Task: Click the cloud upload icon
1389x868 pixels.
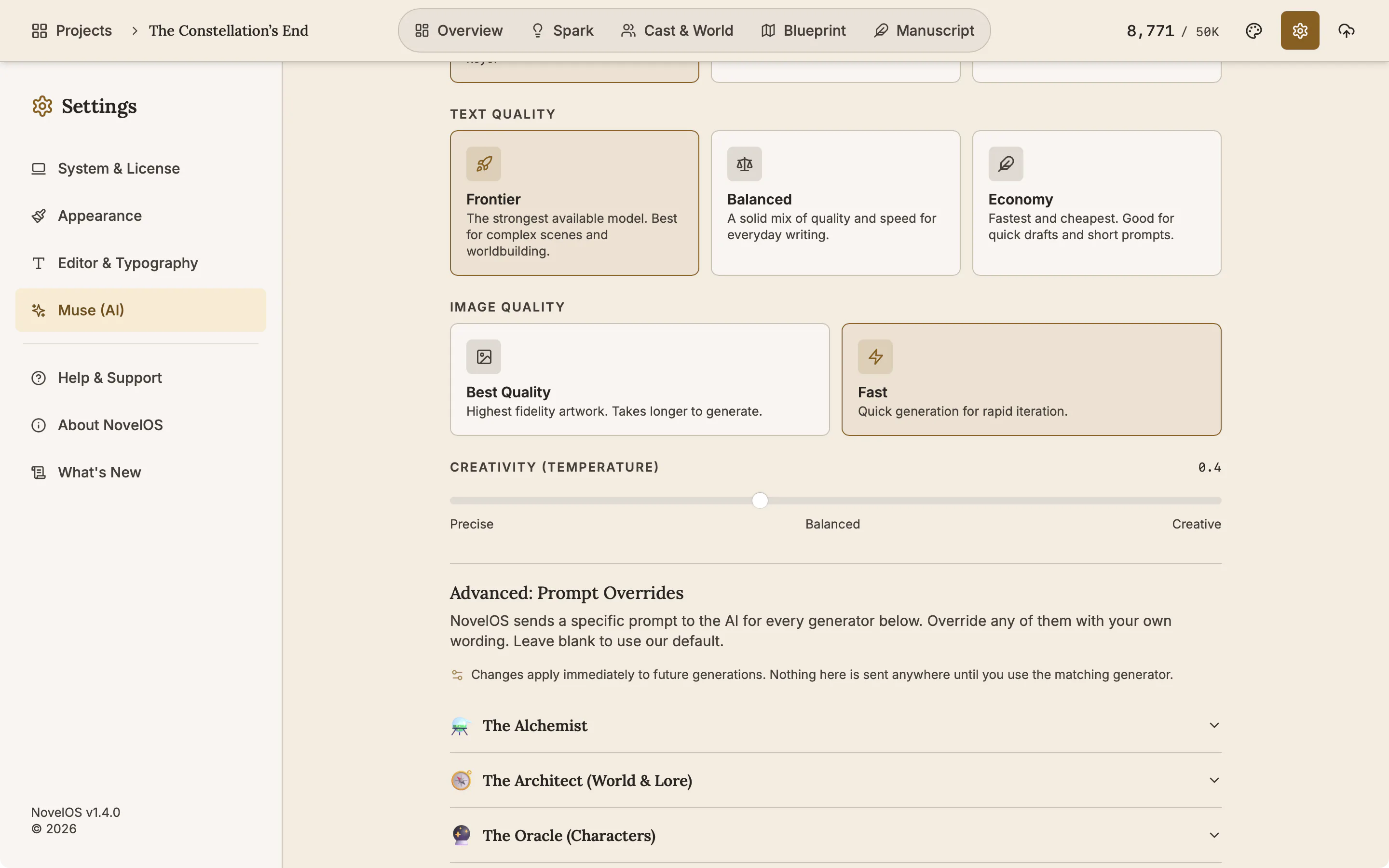Action: (1346, 30)
